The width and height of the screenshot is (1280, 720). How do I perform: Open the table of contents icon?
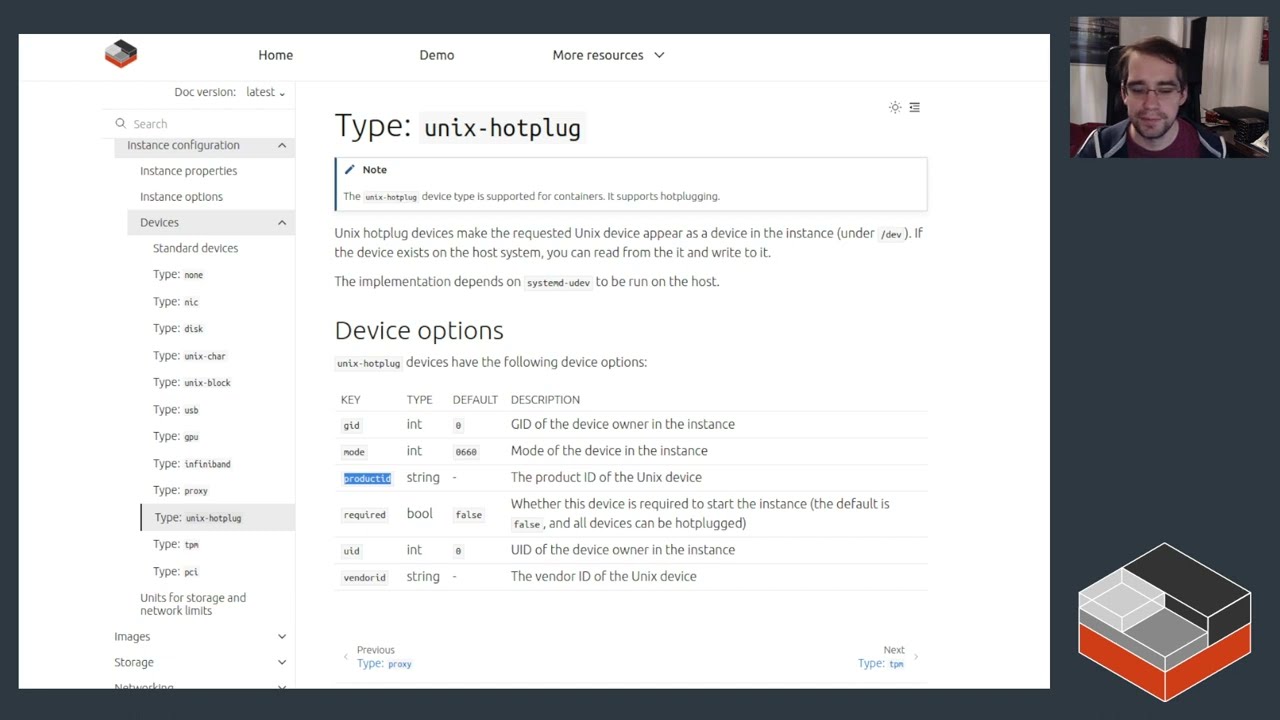914,107
